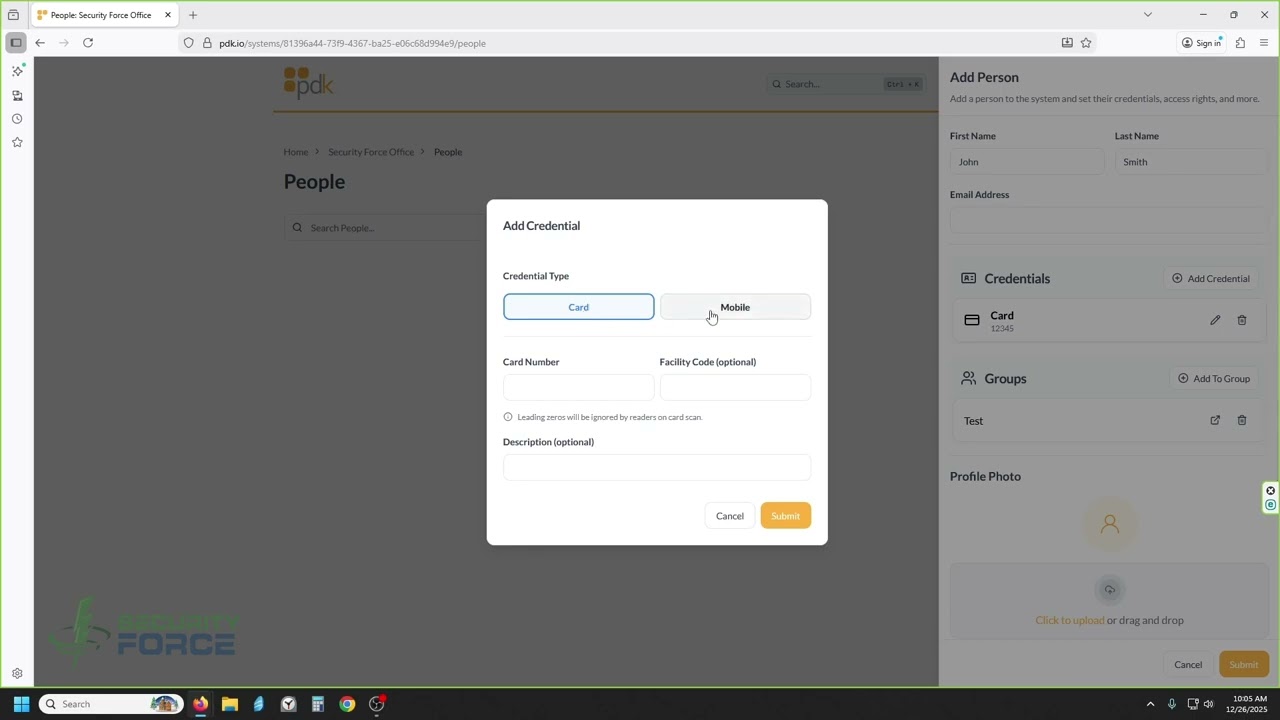Screen dimensions: 1280x720
Task: Open File Explorer from the taskbar
Action: click(229, 704)
